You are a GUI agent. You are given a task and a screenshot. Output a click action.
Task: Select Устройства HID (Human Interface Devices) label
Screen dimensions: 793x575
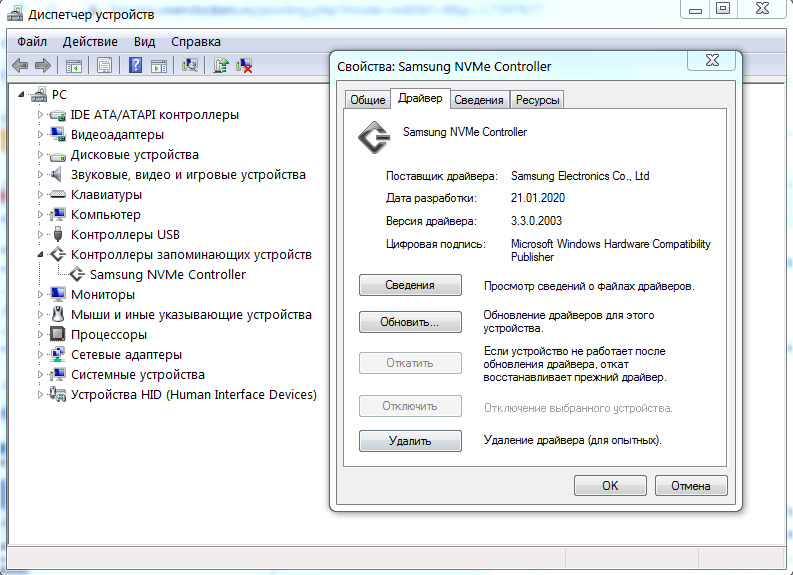point(194,394)
